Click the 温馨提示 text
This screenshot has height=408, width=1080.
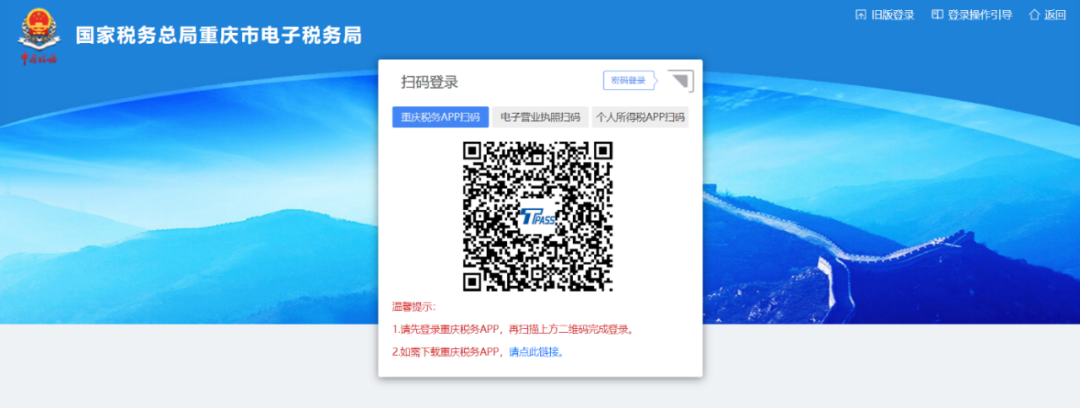tap(414, 307)
